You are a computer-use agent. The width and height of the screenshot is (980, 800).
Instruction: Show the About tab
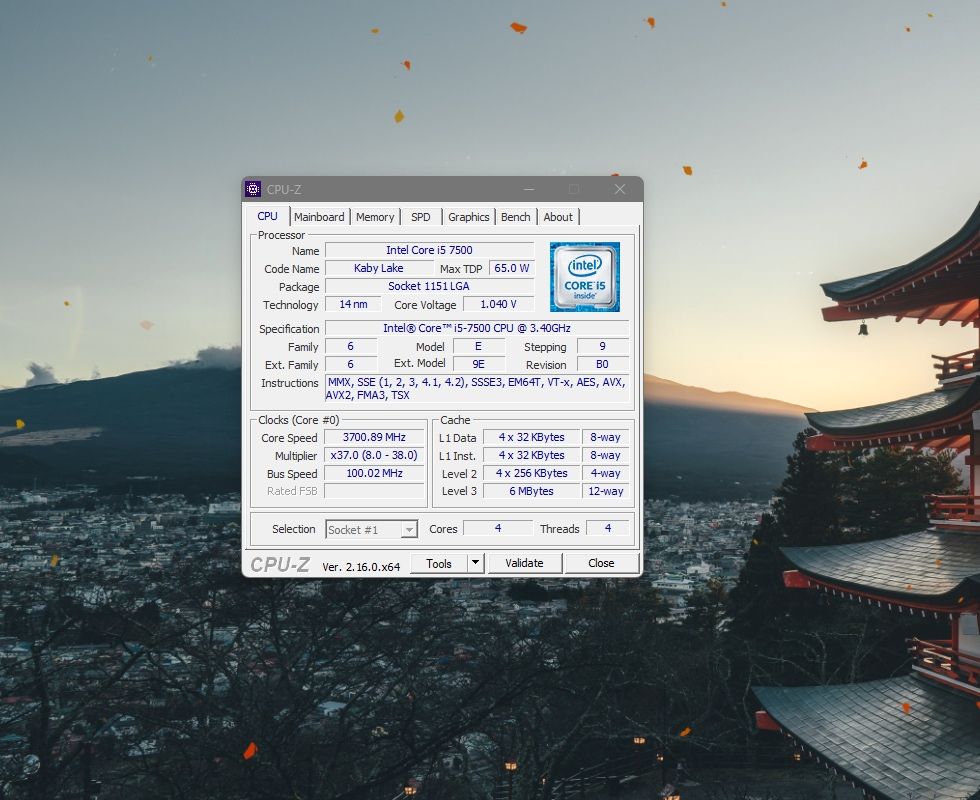pyautogui.click(x=558, y=217)
